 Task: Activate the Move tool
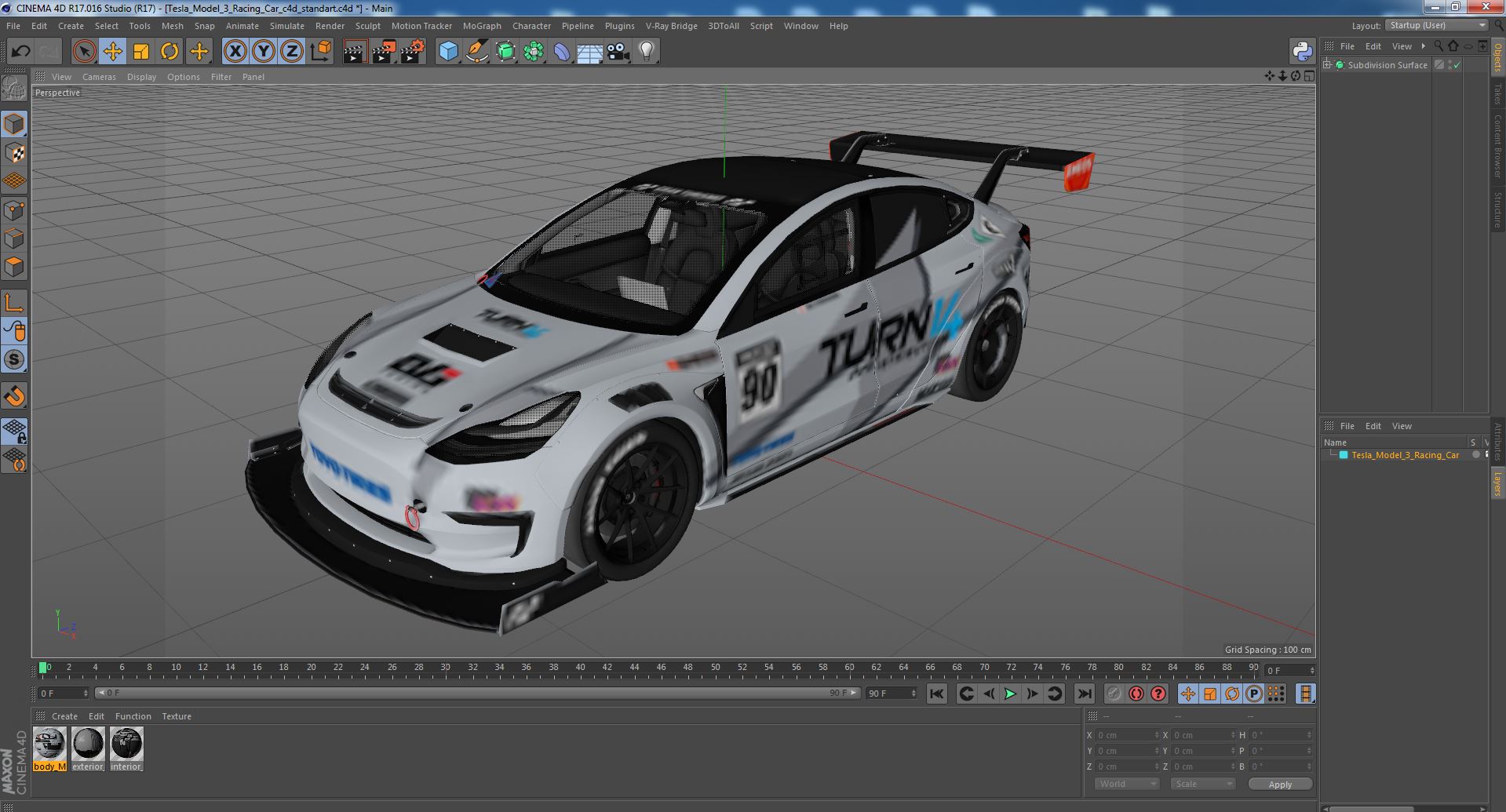(113, 52)
